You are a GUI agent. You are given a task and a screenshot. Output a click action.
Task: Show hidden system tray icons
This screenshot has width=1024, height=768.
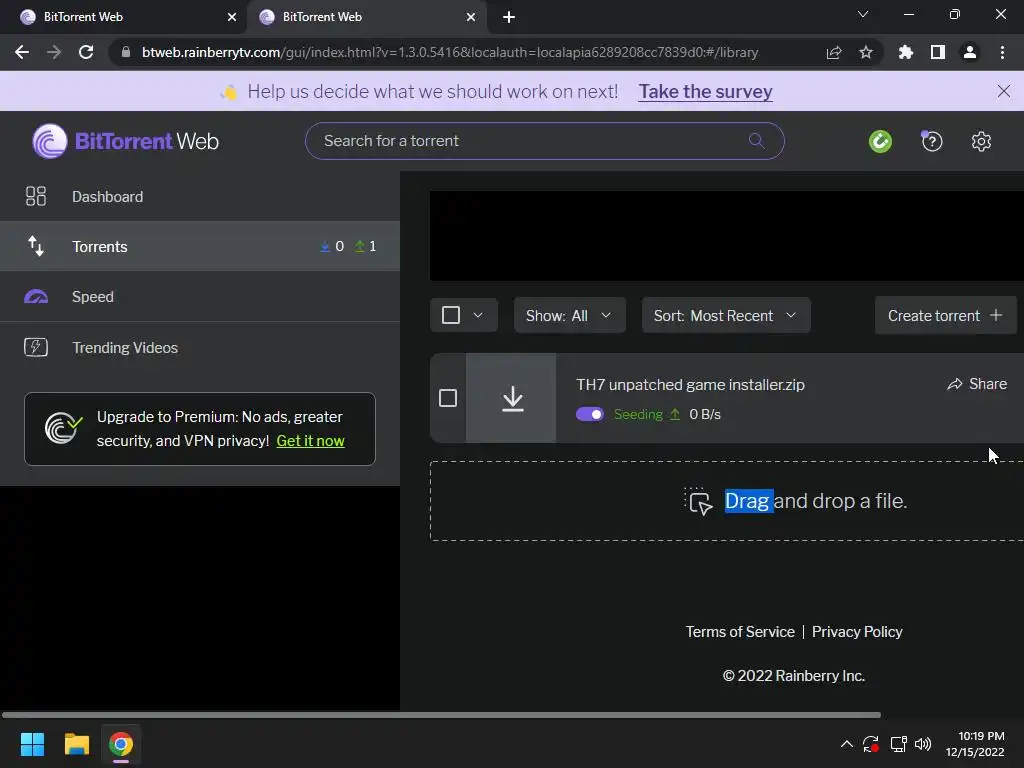tap(846, 744)
